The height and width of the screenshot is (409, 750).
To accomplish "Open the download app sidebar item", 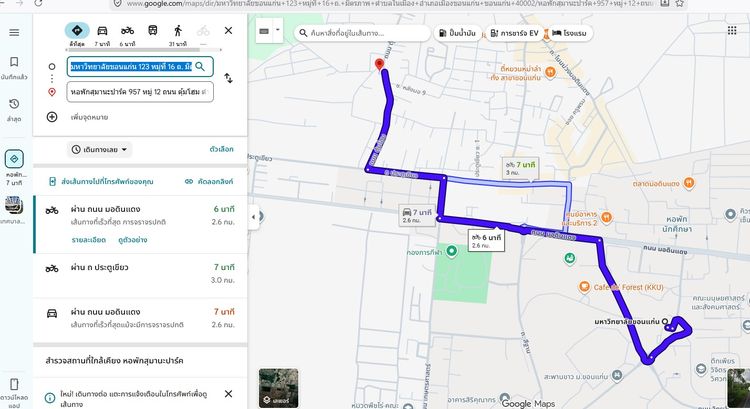I will 14,392.
